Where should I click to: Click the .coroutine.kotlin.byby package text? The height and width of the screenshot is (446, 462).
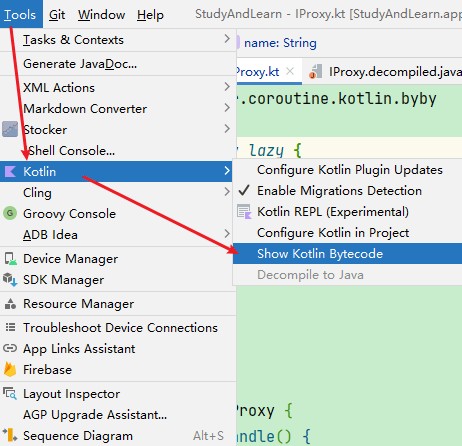click(338, 98)
